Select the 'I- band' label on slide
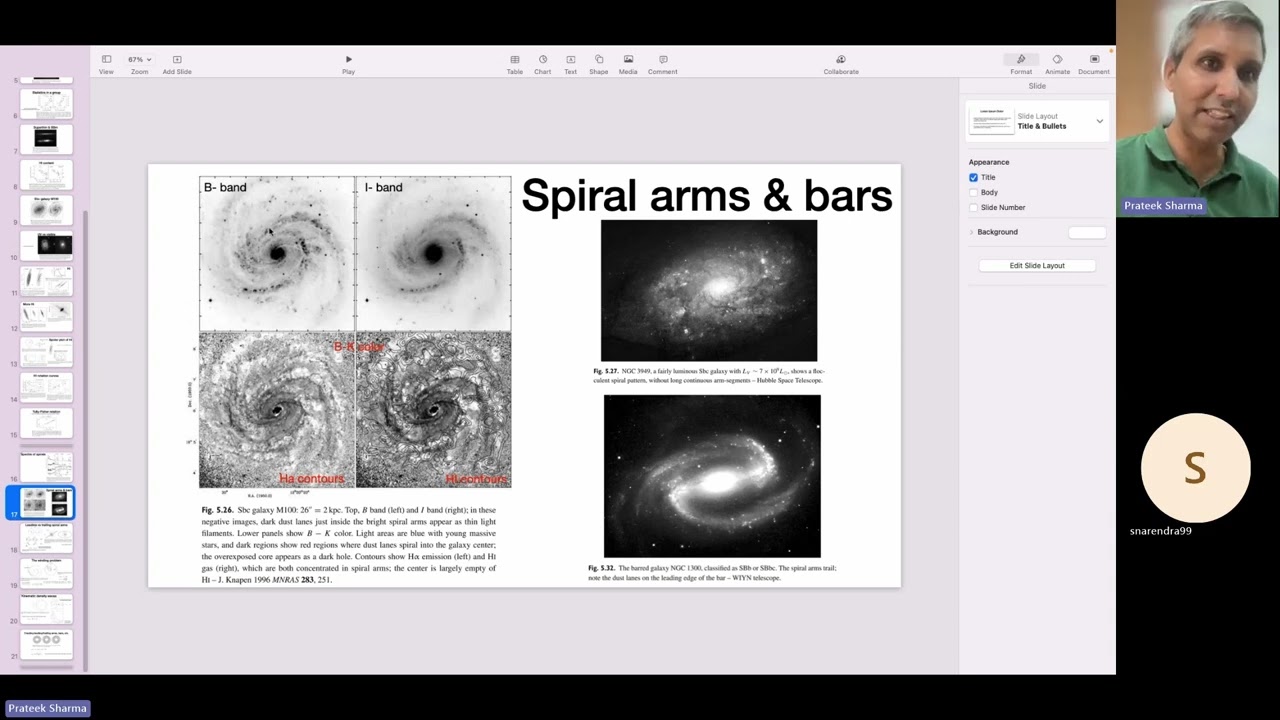Screen dimensions: 1280x720 [x=383, y=187]
